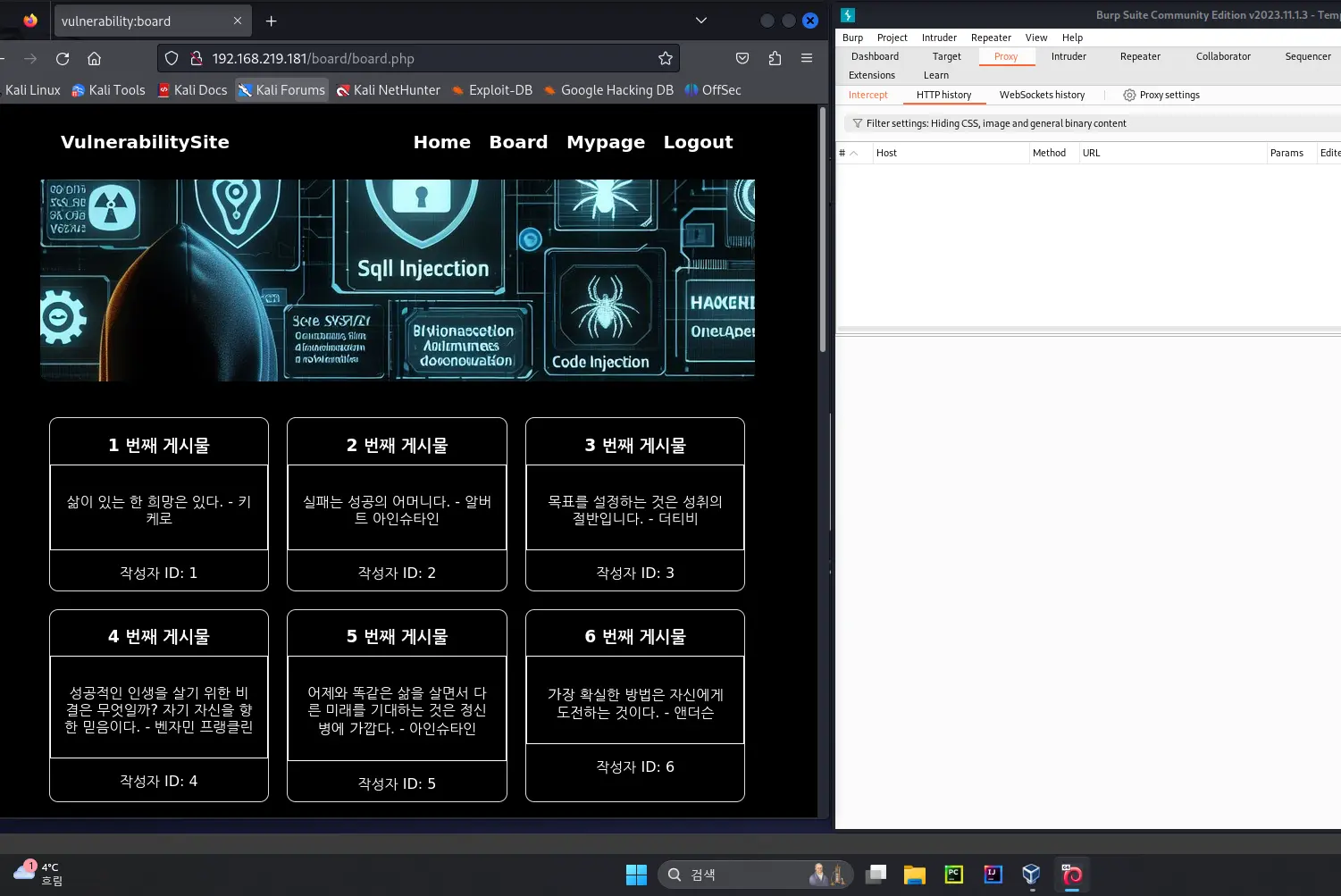
Task: Switch to the Intruder tab
Action: click(1069, 56)
